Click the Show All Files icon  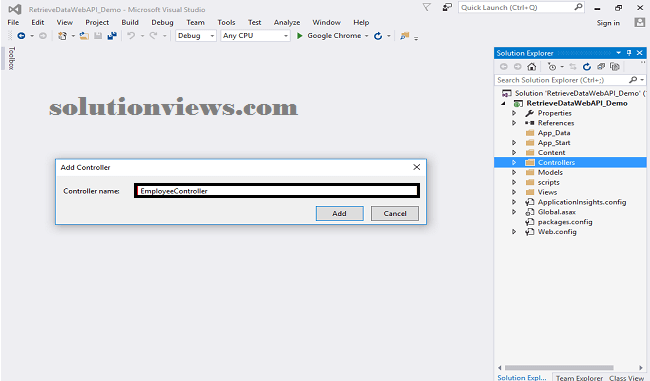[x=615, y=66]
